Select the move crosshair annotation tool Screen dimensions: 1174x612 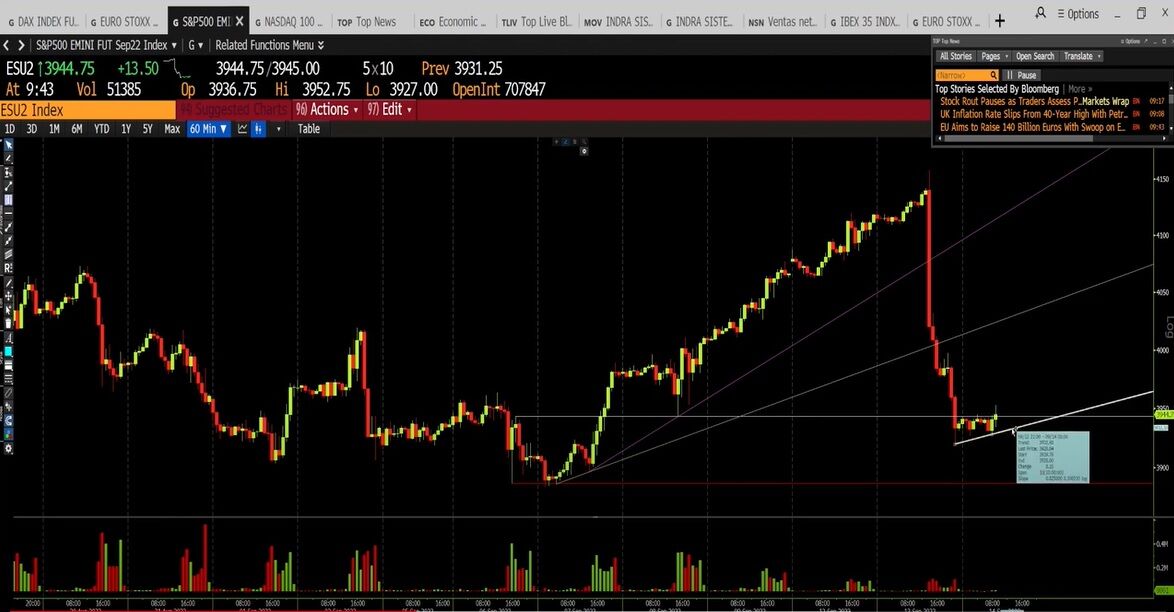coord(8,296)
